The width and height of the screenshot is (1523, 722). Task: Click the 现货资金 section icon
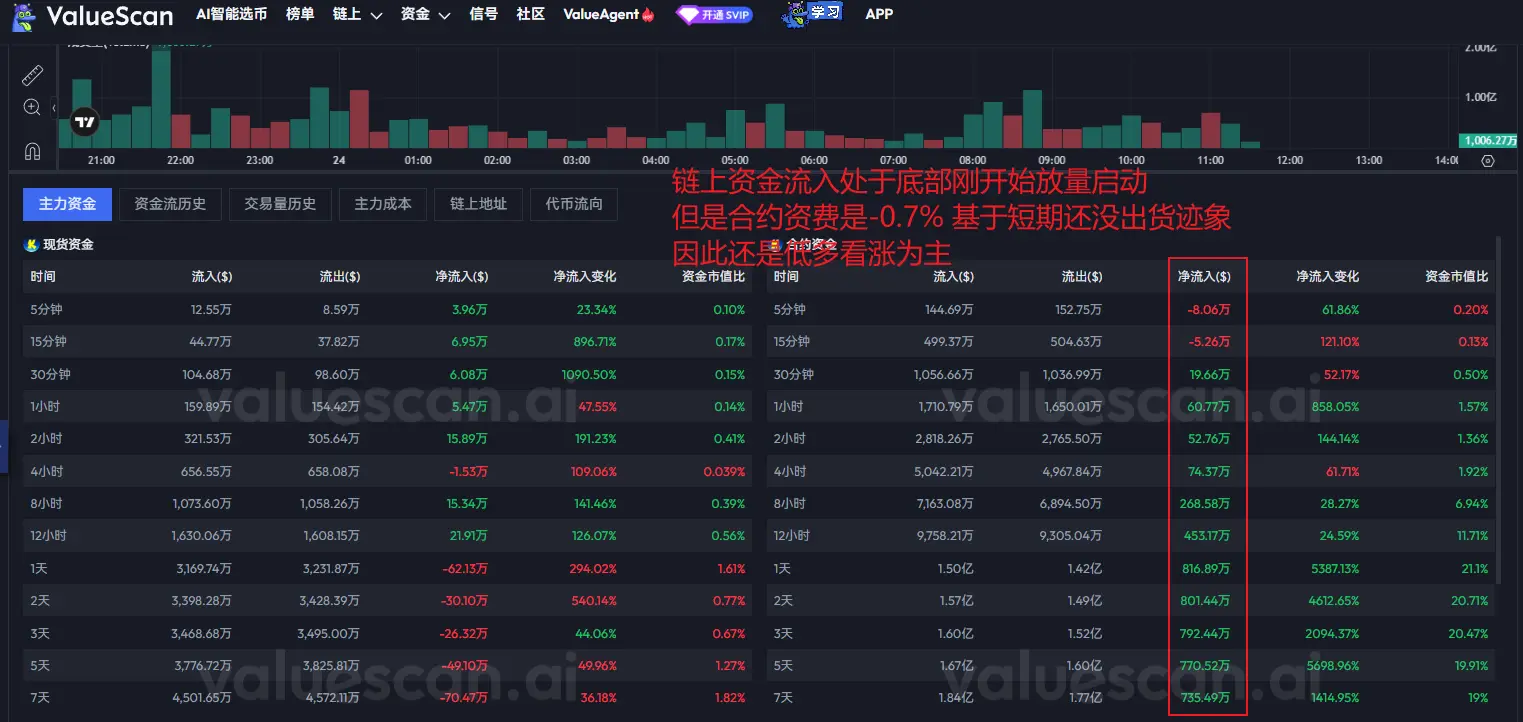[32, 244]
